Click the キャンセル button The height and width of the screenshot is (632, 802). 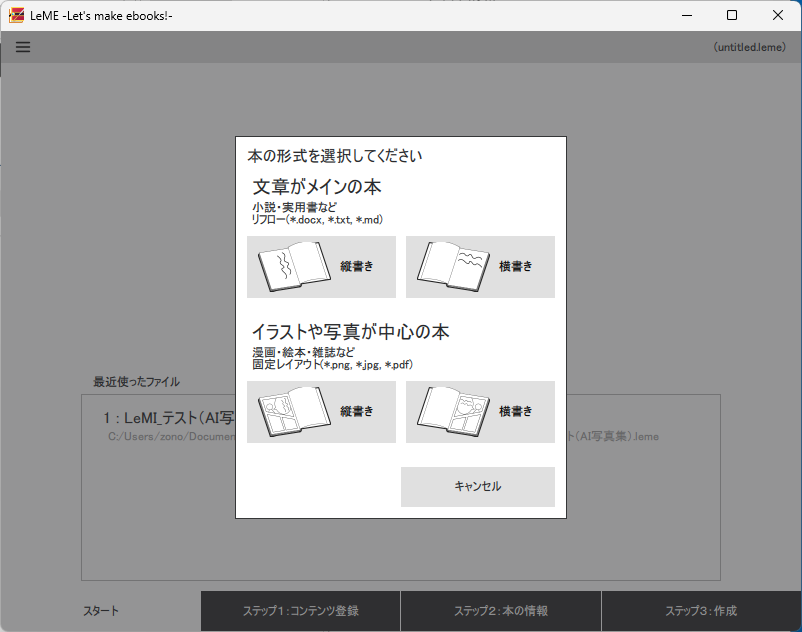pyautogui.click(x=478, y=487)
